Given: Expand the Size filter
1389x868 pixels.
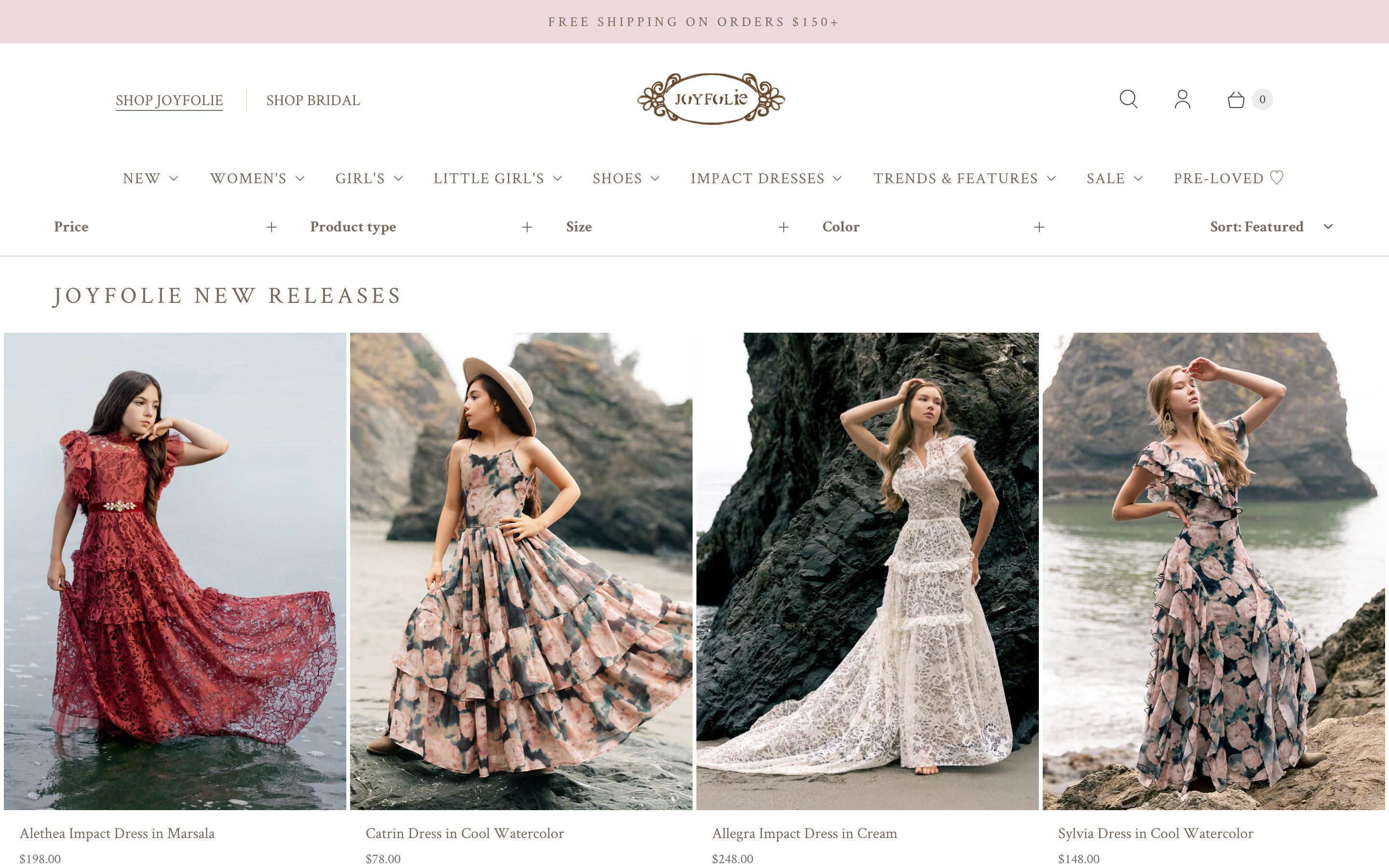Looking at the screenshot, I should [783, 227].
